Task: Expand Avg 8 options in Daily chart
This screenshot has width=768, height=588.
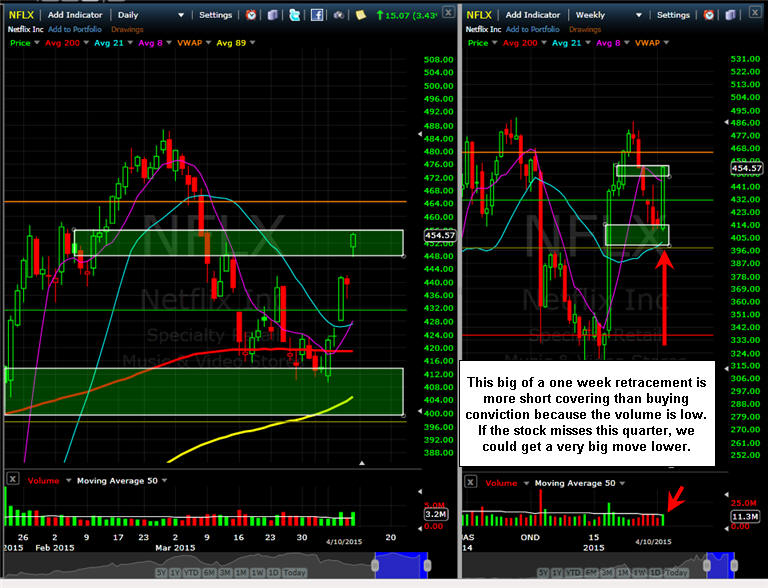Action: 168,43
